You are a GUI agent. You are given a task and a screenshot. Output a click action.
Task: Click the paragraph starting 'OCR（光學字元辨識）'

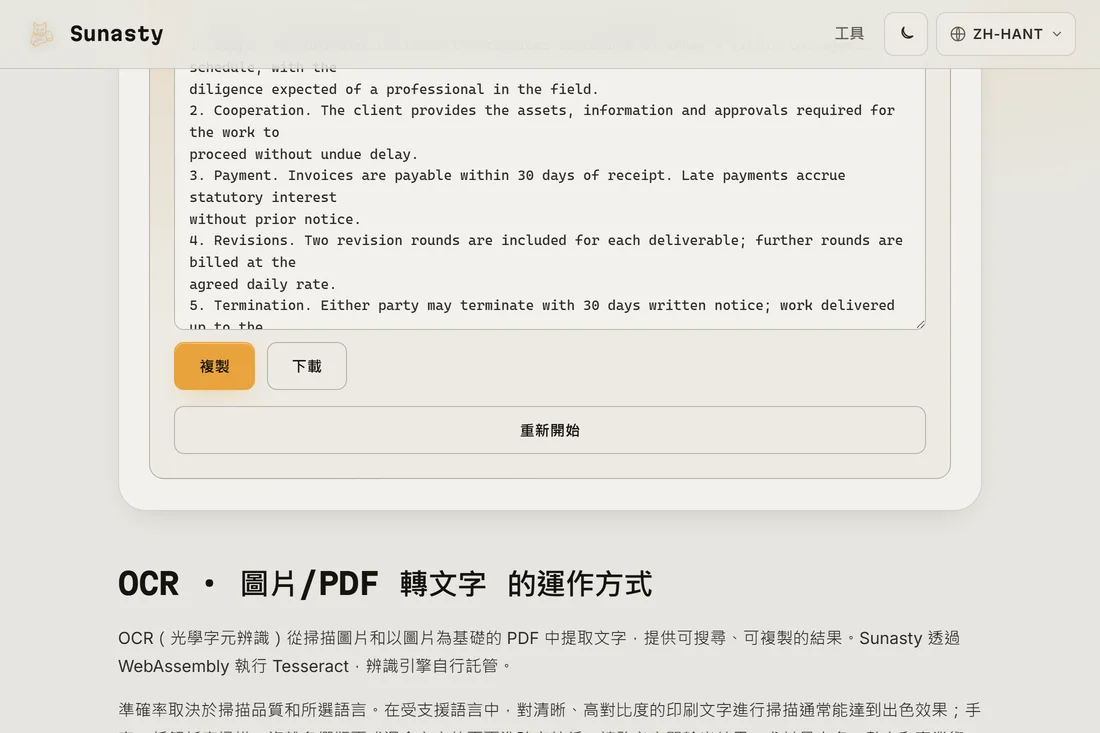539,652
